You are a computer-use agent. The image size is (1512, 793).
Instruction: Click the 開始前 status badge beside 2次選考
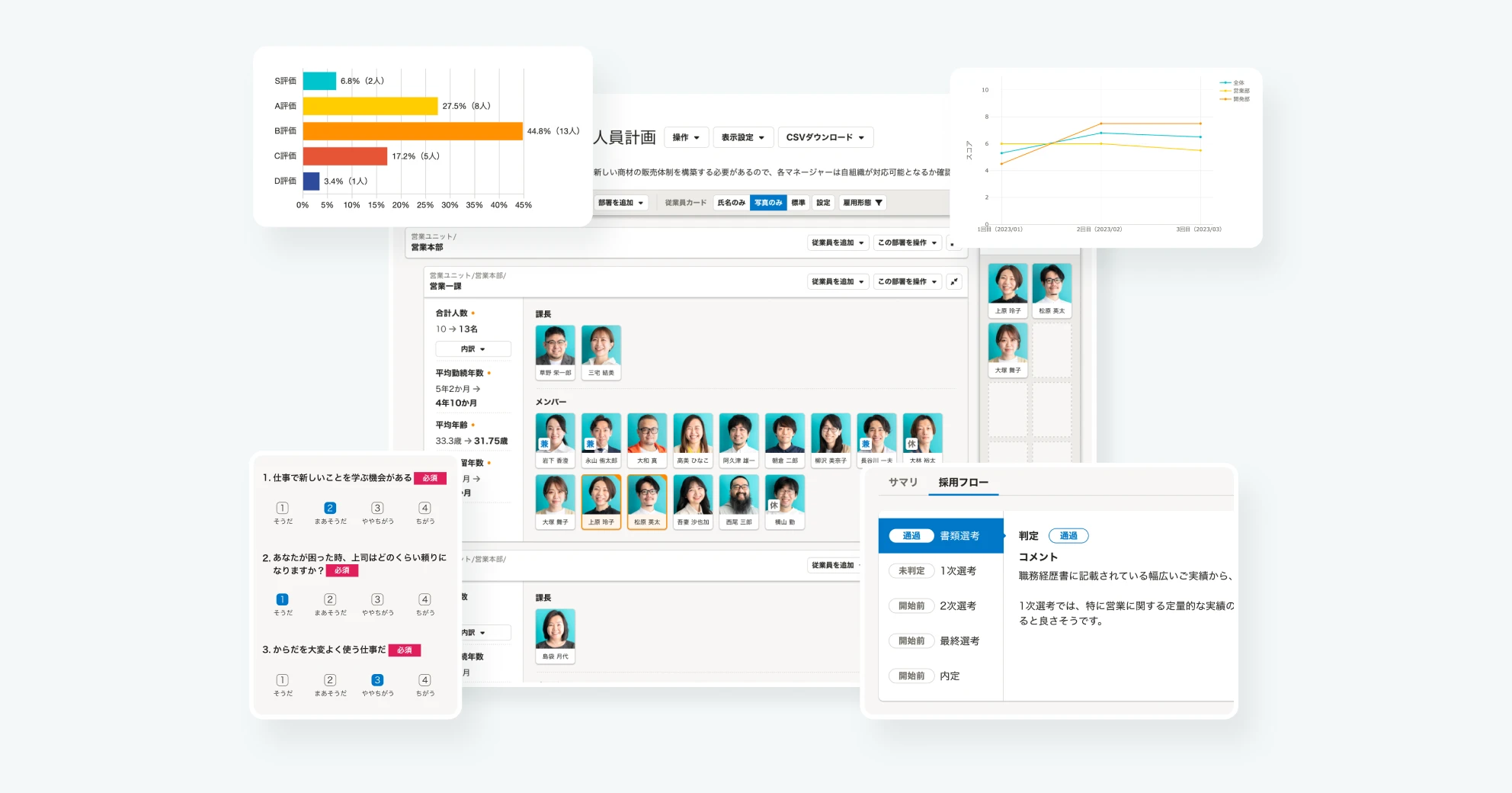(x=911, y=606)
